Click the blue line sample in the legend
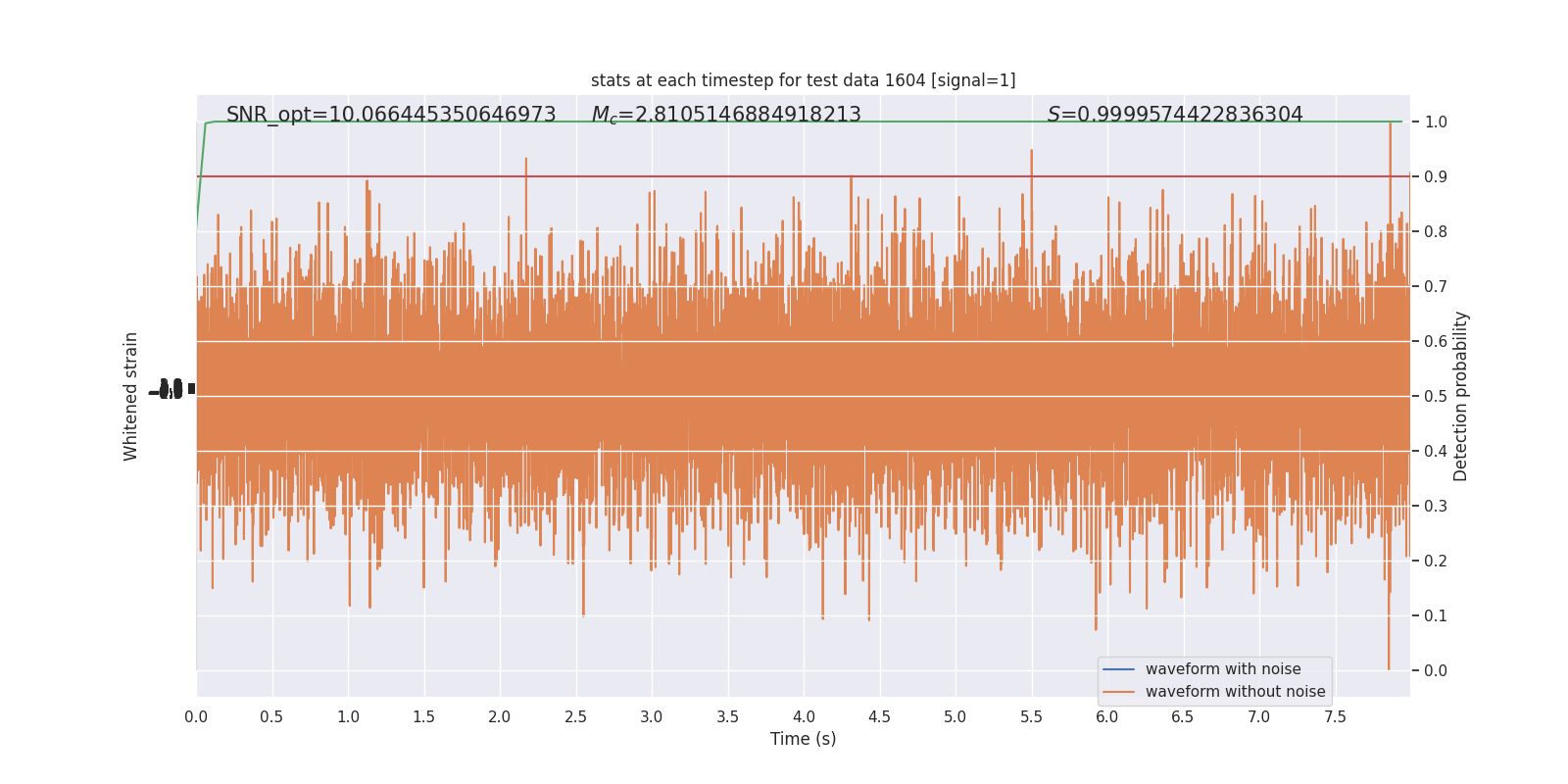This screenshot has width=1568, height=784. click(x=1119, y=669)
